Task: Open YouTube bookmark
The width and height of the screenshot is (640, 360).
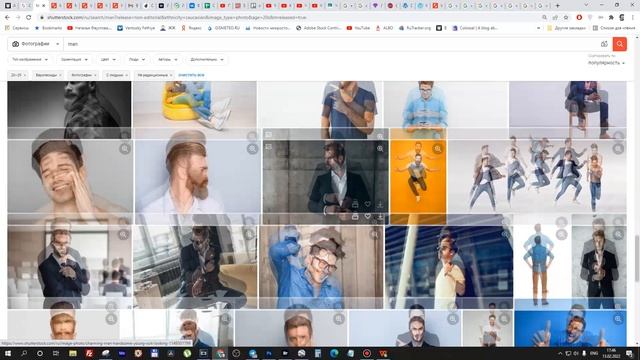Action: click(358, 28)
